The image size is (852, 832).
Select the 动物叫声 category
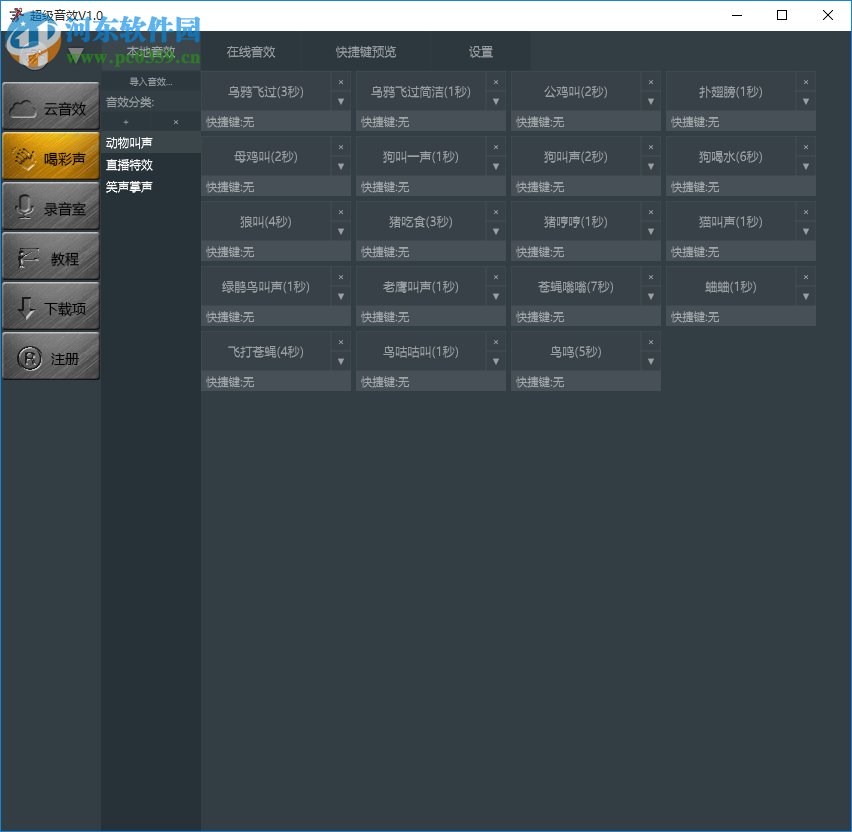coord(151,142)
